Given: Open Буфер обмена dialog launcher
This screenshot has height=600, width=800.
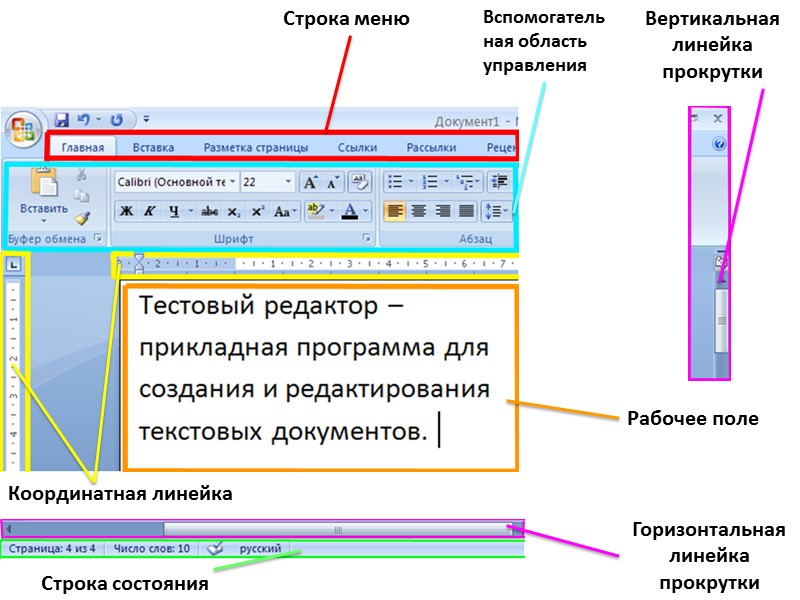Looking at the screenshot, I should coord(98,238).
